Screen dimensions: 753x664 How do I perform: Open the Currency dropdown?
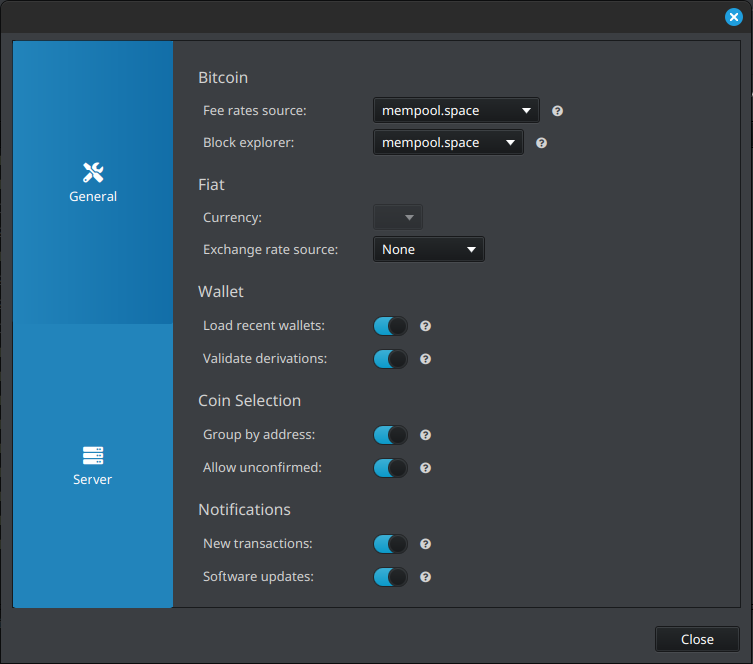(398, 217)
